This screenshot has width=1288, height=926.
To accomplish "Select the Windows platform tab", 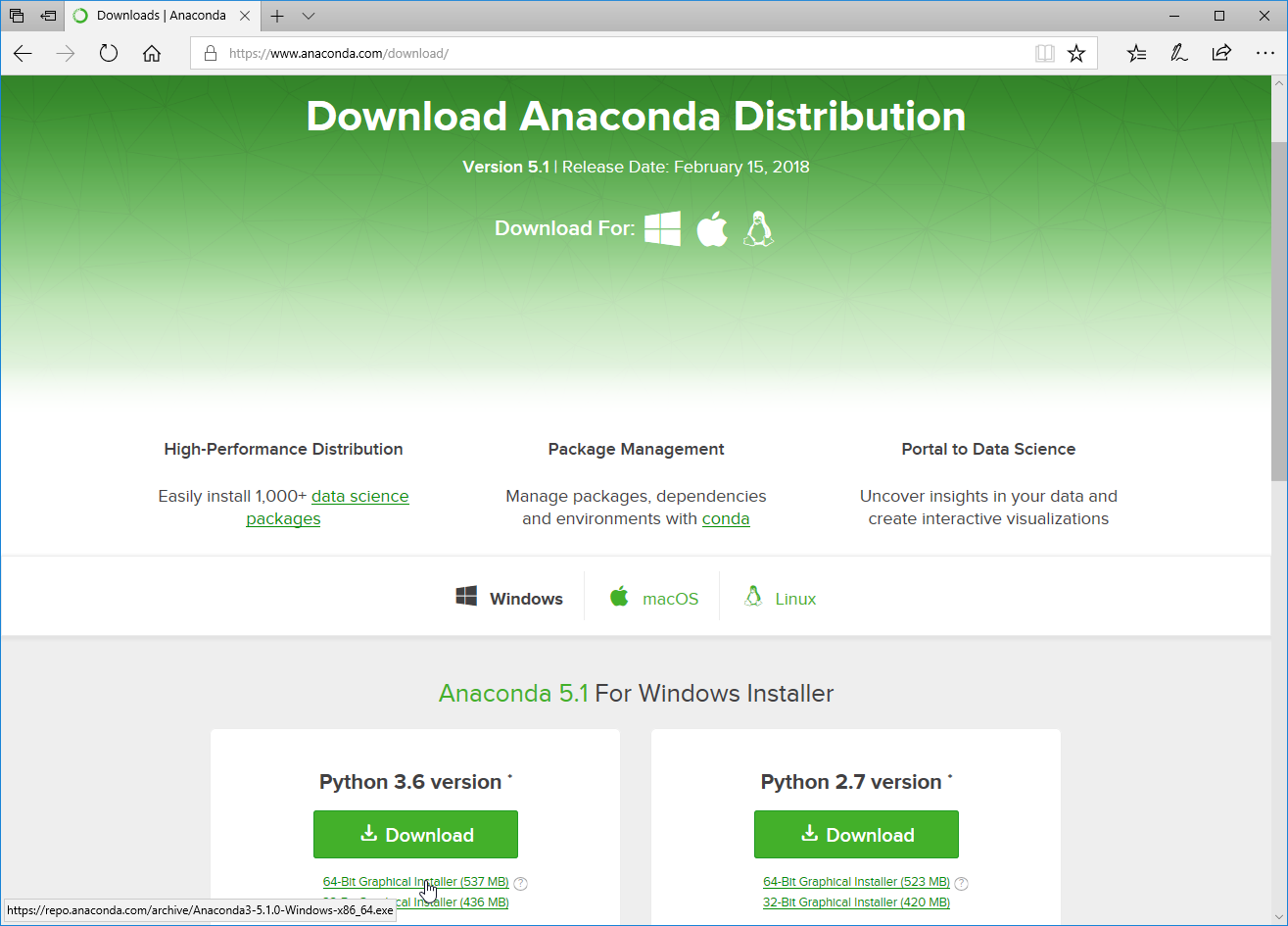I will coord(509,598).
